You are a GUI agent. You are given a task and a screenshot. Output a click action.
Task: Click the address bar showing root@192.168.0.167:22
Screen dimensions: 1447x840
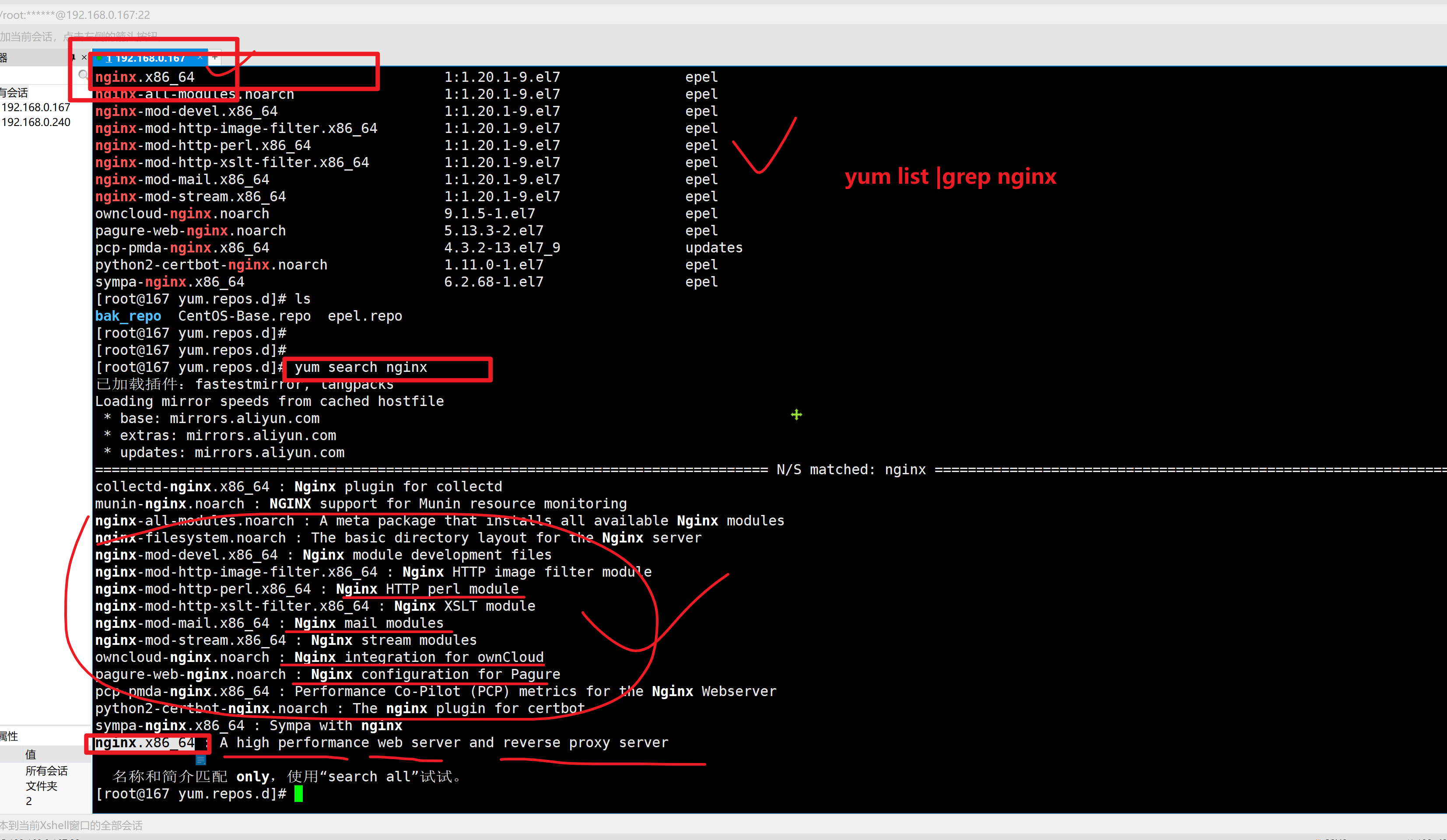click(75, 15)
